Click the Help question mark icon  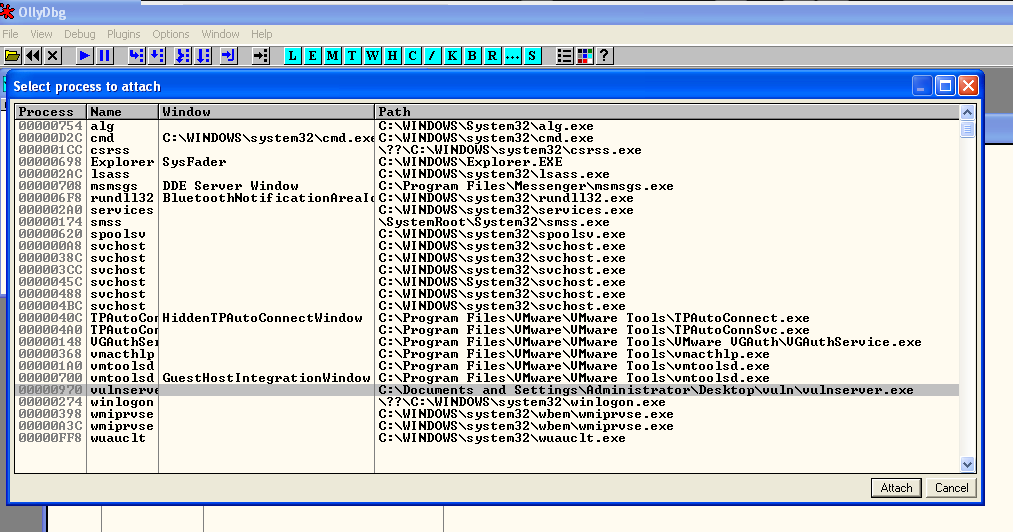coord(604,56)
